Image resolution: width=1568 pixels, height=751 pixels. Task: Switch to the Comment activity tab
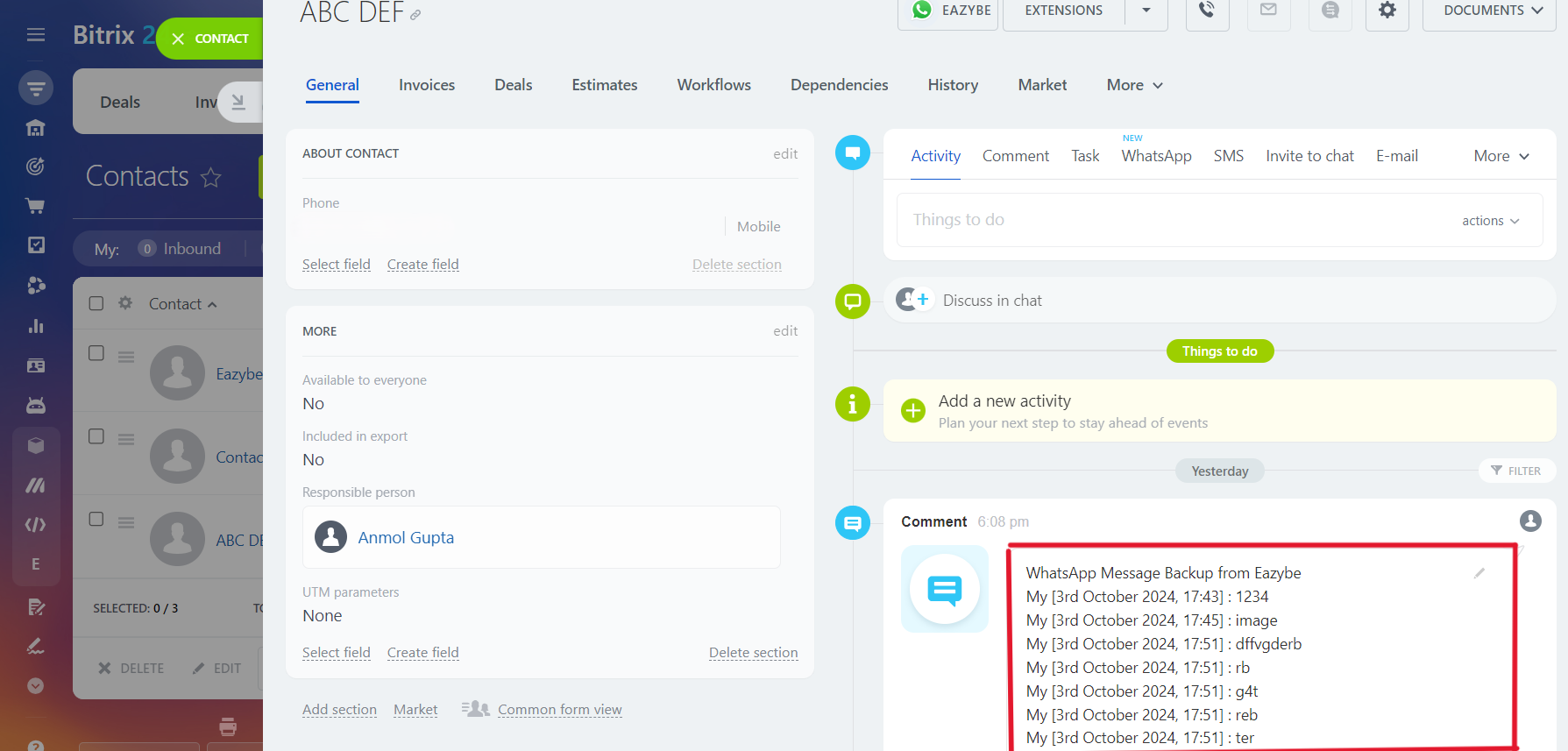pos(1016,156)
